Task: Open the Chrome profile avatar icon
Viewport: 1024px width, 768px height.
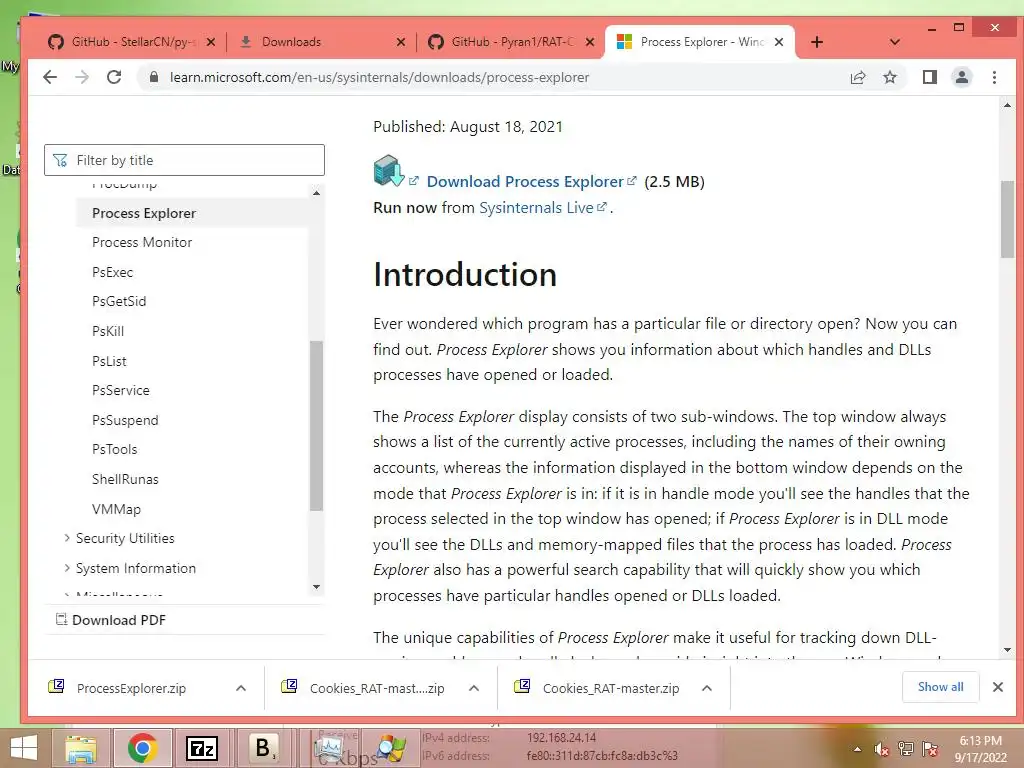Action: click(961, 77)
